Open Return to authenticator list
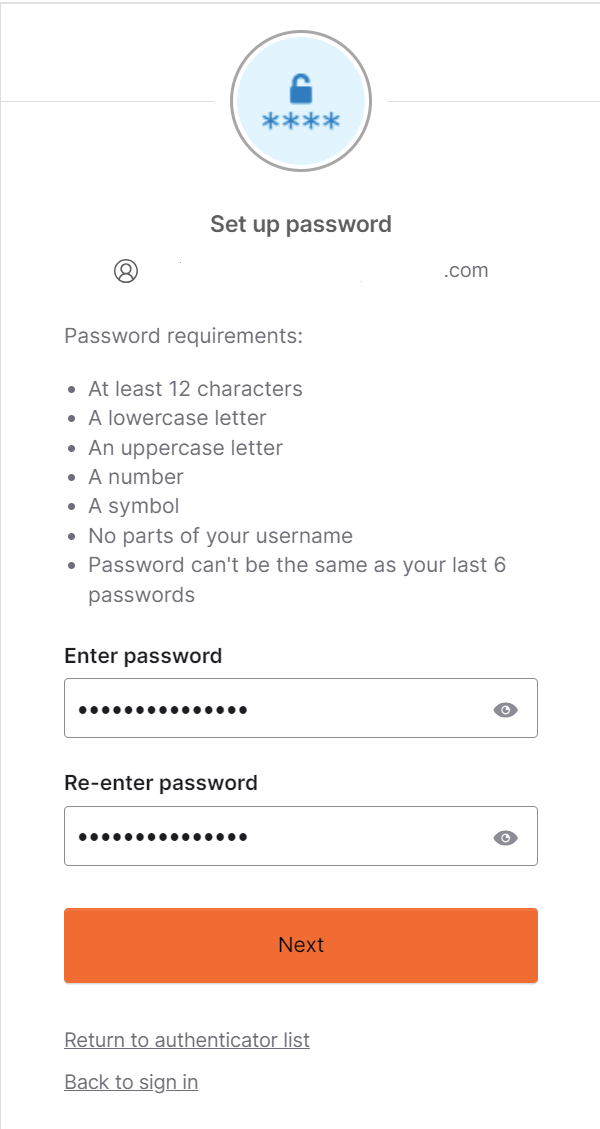 click(x=187, y=1040)
